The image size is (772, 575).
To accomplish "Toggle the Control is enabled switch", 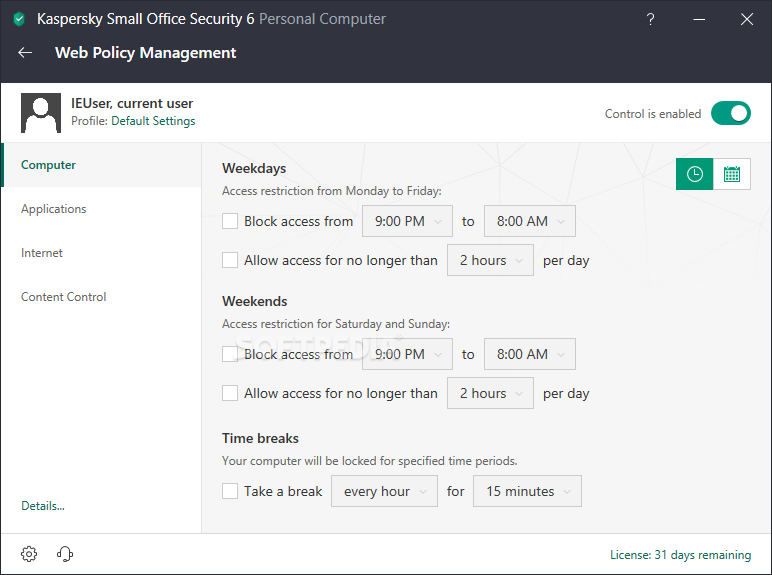I will pyautogui.click(x=731, y=113).
